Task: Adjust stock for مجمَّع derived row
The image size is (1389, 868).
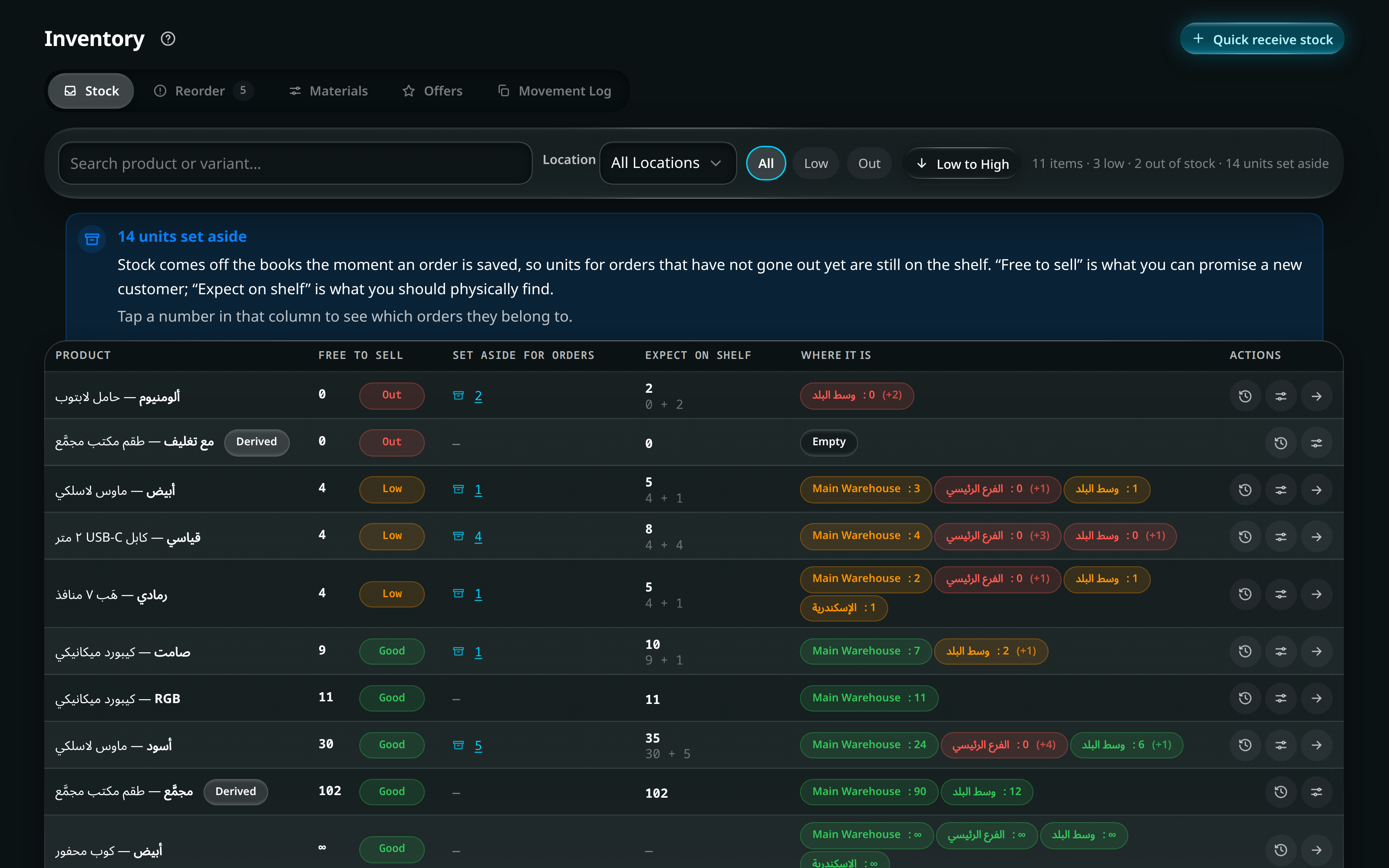Action: coord(1316,792)
